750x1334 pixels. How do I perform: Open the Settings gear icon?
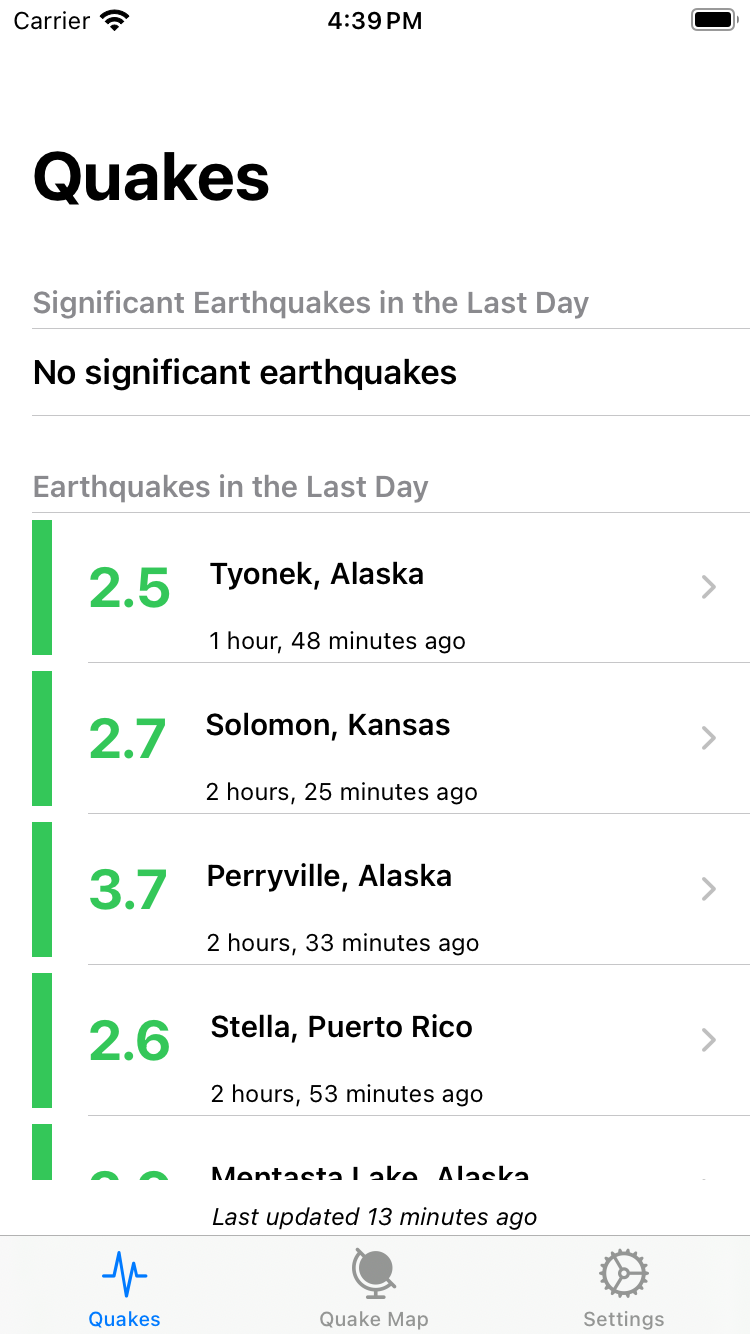pyautogui.click(x=624, y=1274)
